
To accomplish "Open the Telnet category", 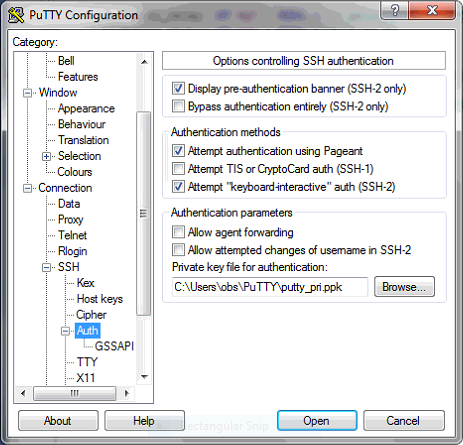I will (x=72, y=235).
